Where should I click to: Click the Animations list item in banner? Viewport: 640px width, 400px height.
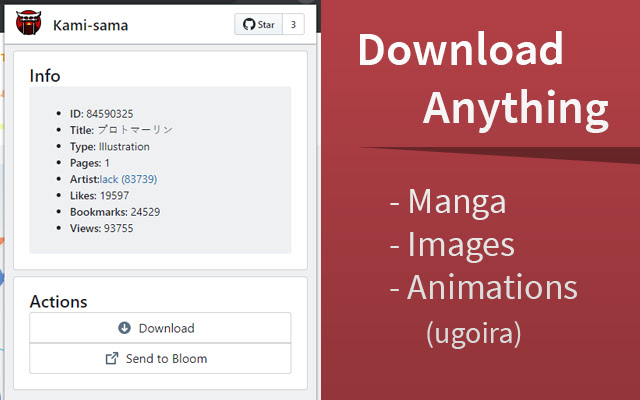[484, 287]
